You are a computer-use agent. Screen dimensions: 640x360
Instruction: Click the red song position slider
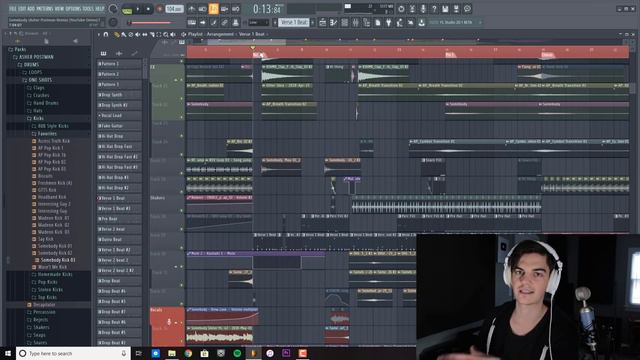(152, 23)
